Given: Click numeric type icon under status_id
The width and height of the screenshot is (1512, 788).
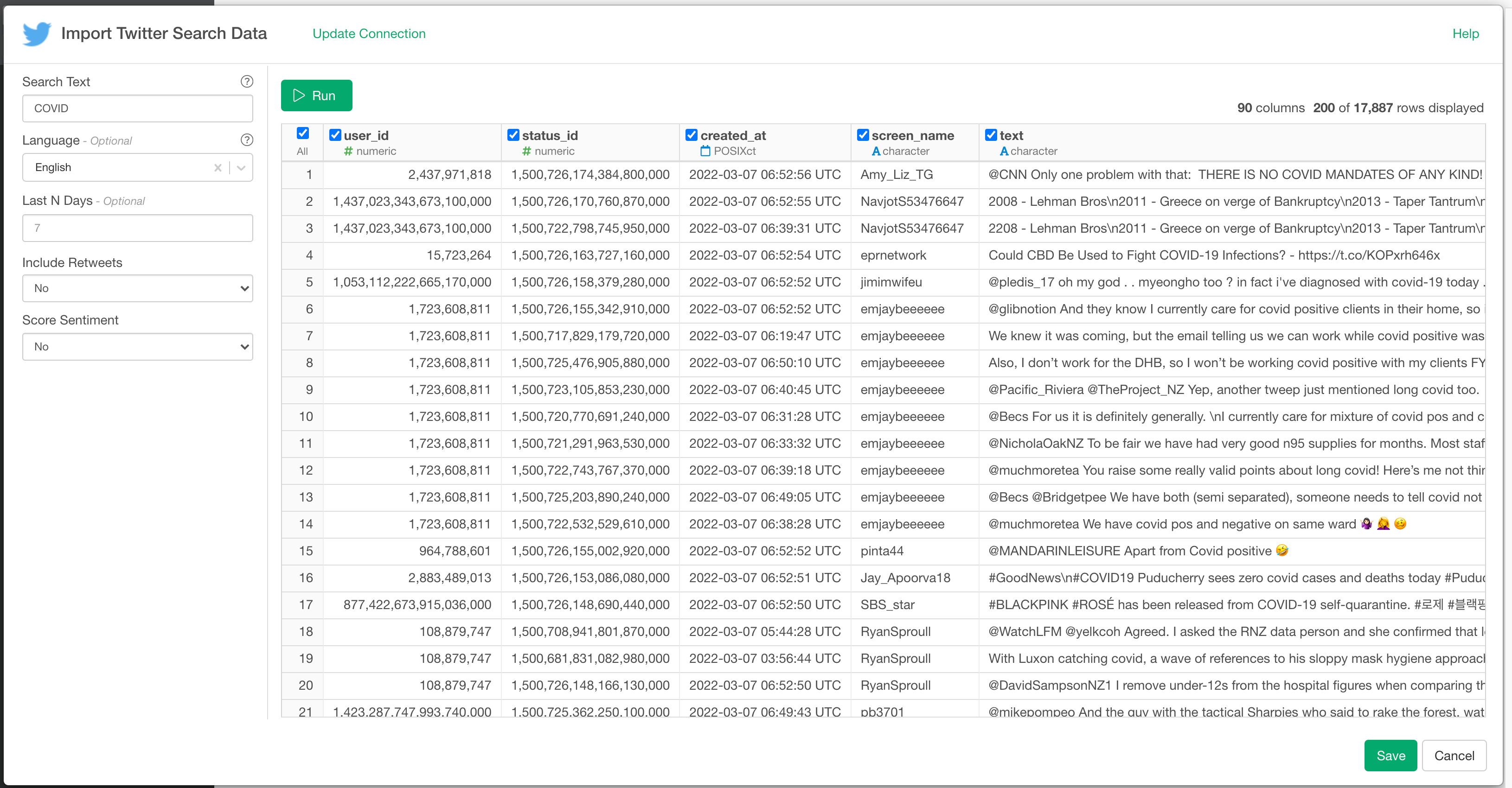Looking at the screenshot, I should point(526,152).
